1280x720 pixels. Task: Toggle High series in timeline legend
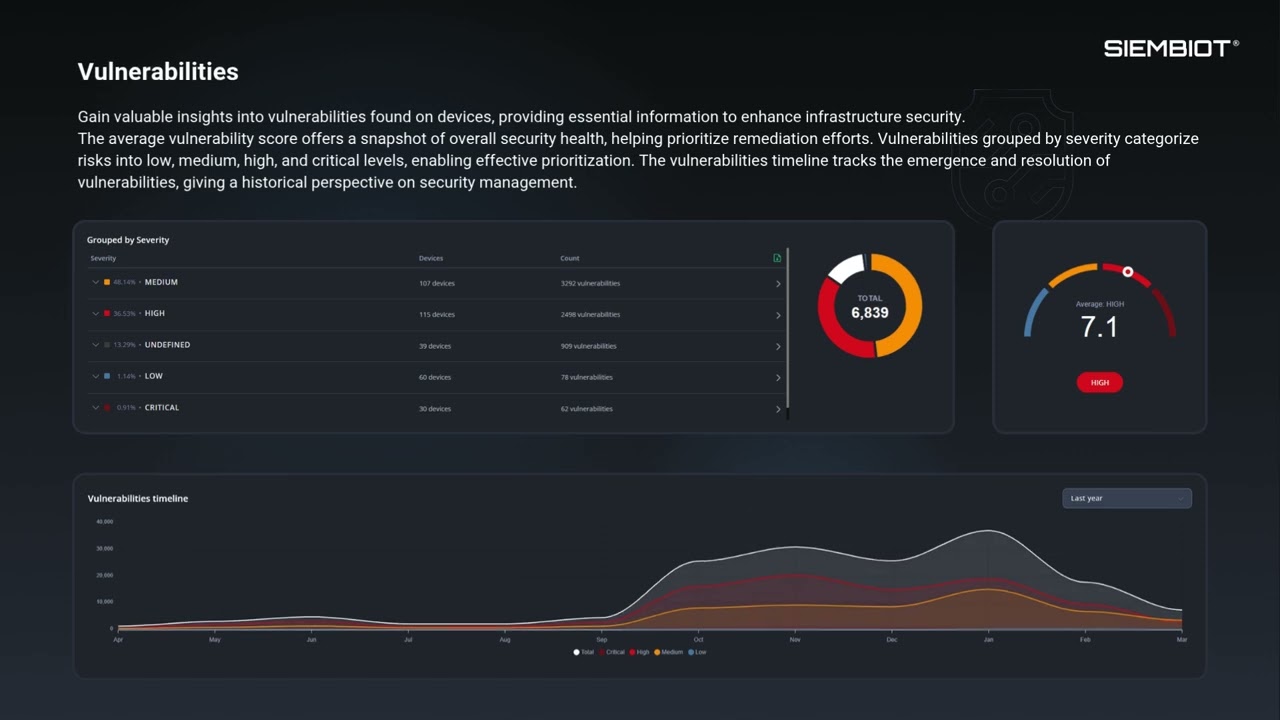coord(639,652)
